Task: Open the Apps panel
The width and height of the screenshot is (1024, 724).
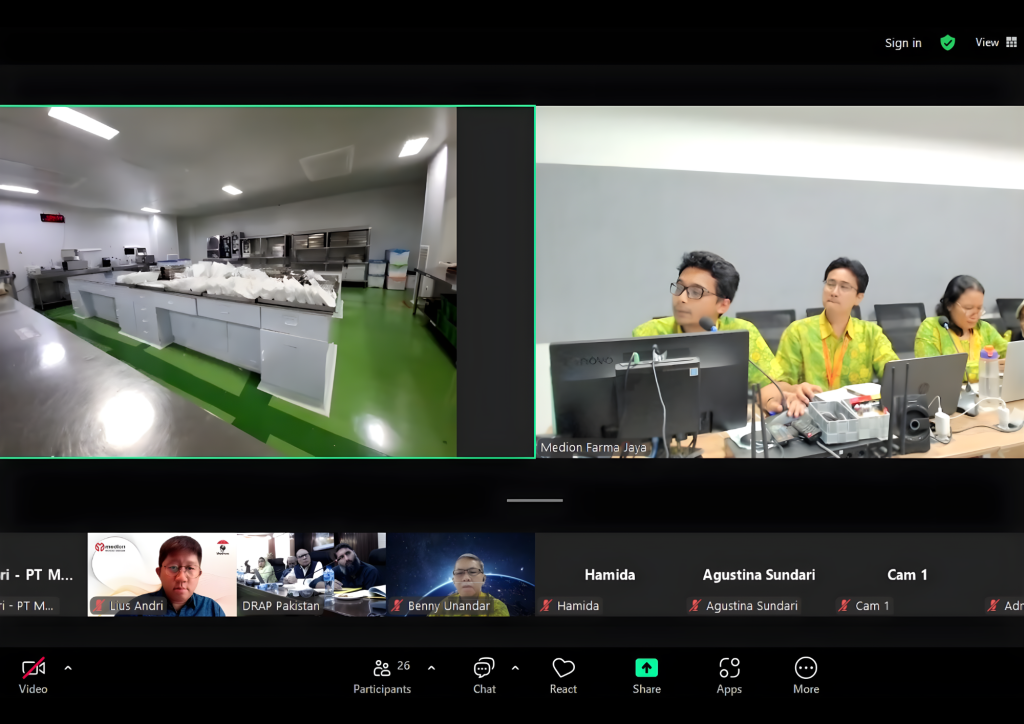Action: [x=729, y=675]
